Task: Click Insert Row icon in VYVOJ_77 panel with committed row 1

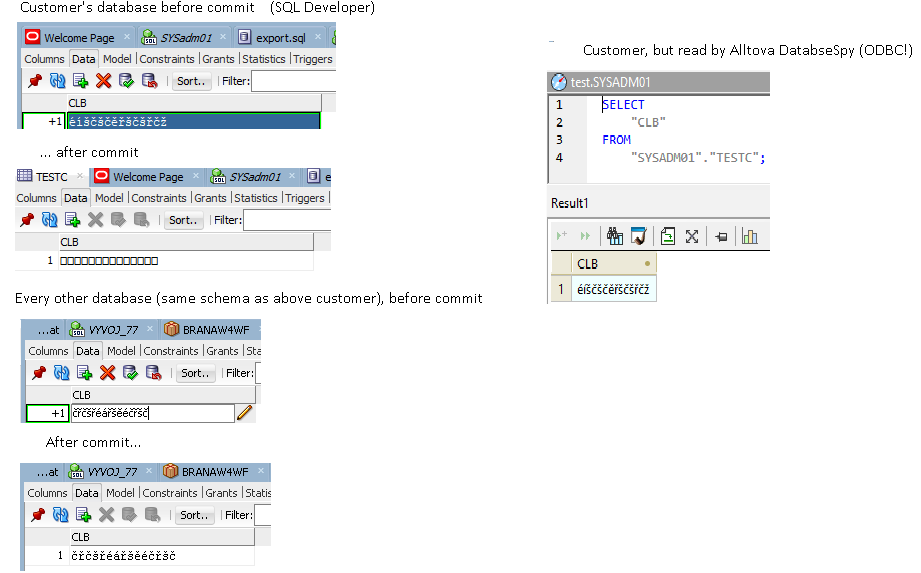Action: 83,515
